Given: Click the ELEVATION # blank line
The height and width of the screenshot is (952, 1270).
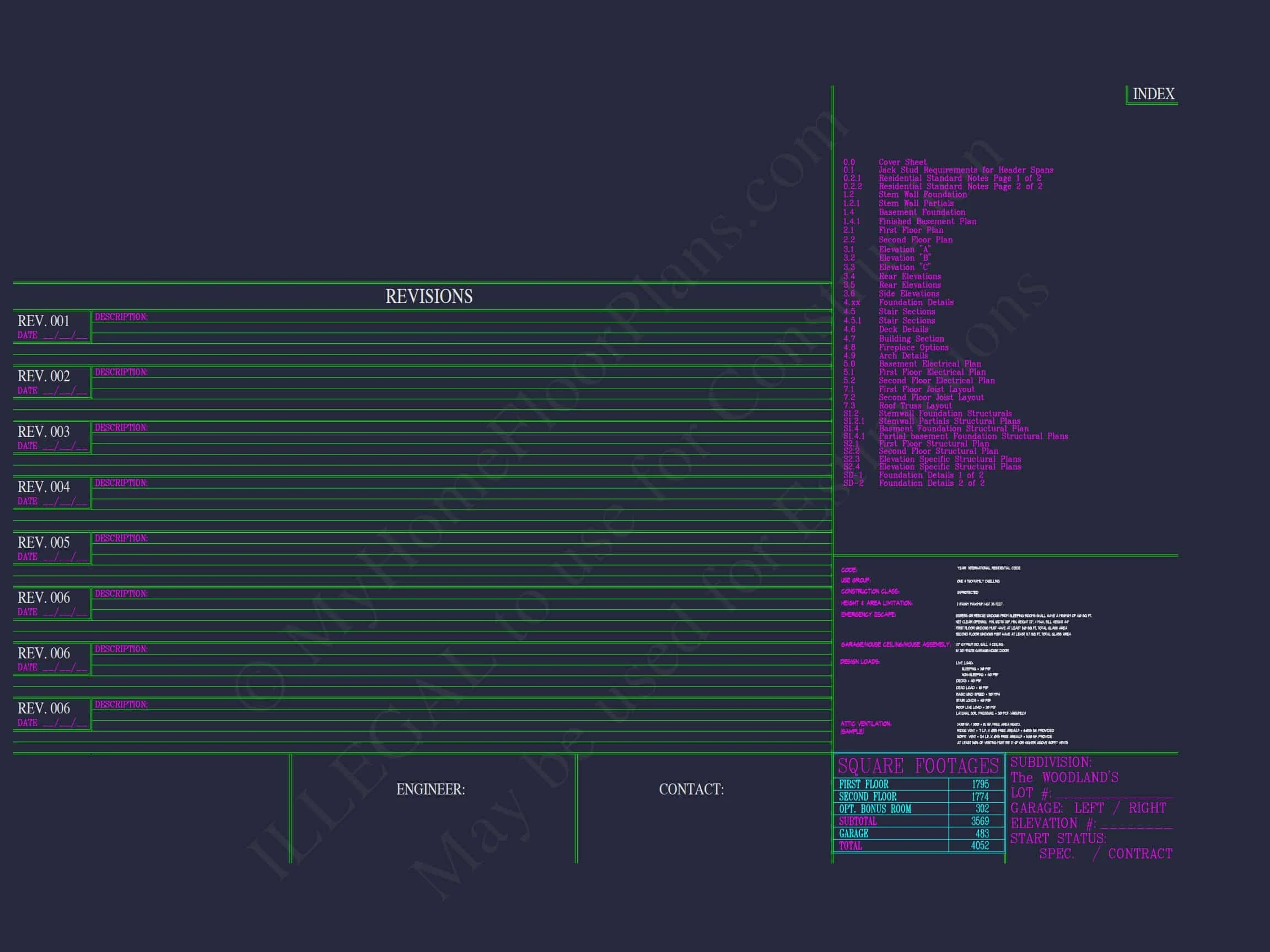Looking at the screenshot, I should (1136, 825).
